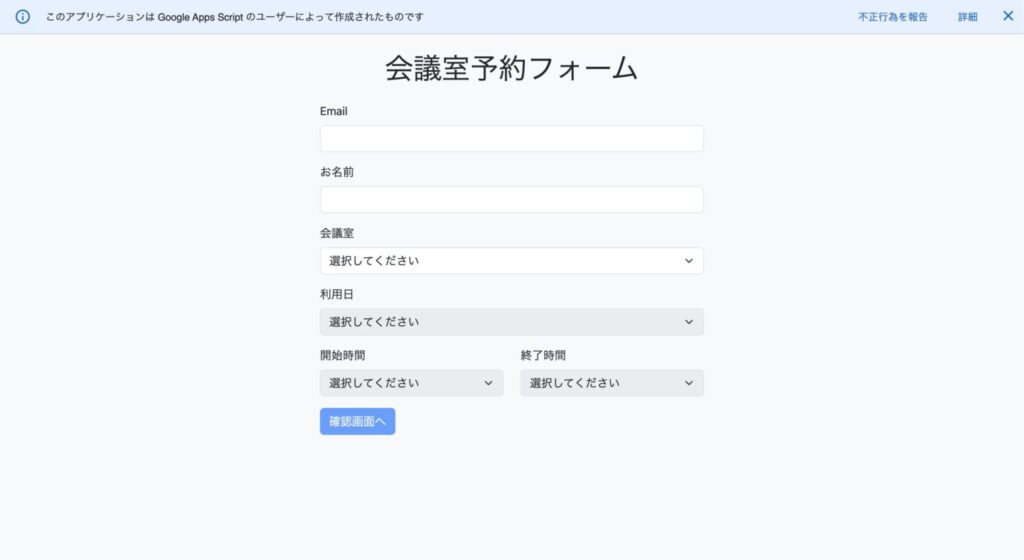Click the 確認画面へ button
The image size is (1024, 560).
click(357, 422)
